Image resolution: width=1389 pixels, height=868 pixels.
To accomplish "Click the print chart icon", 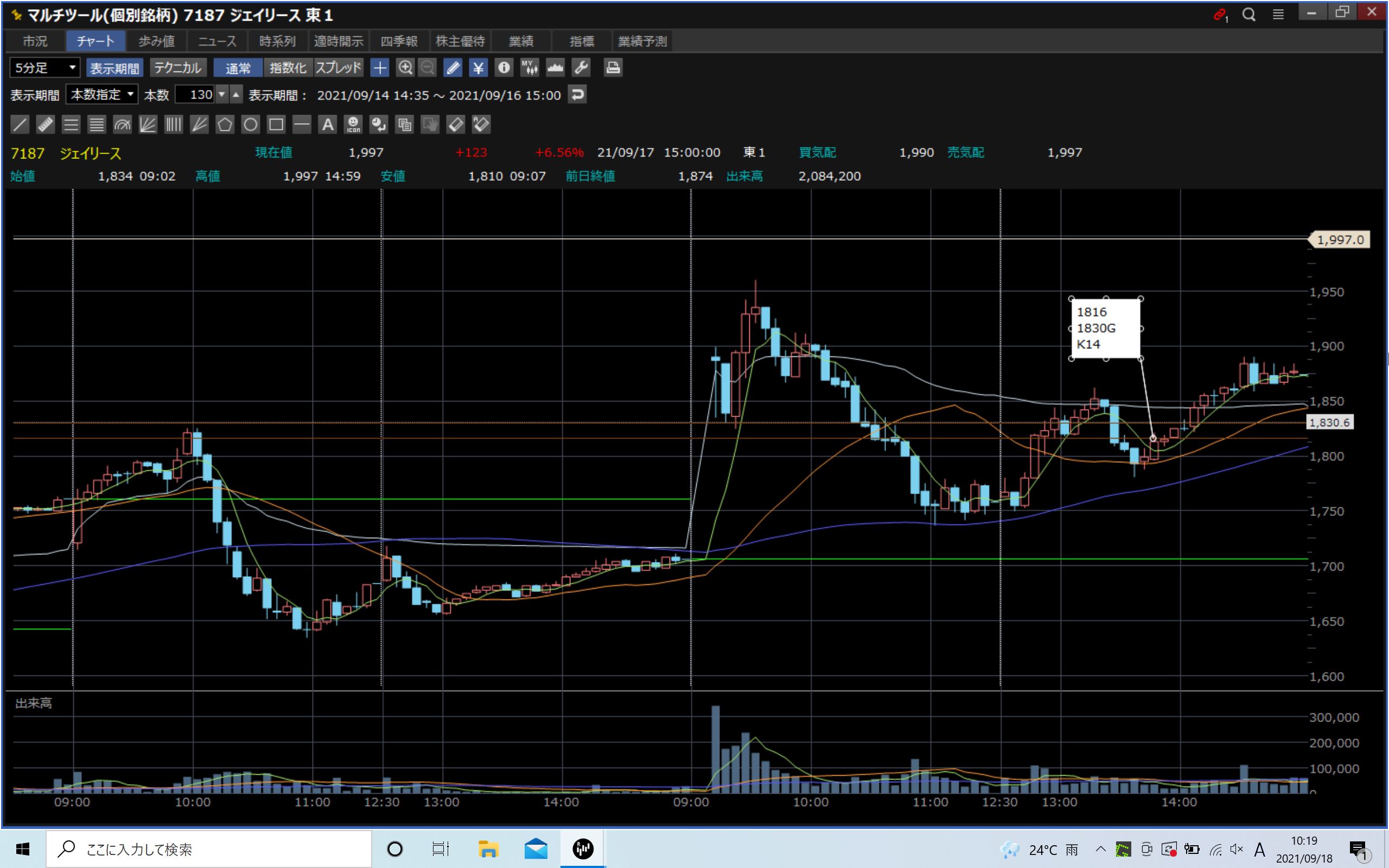I will click(613, 68).
